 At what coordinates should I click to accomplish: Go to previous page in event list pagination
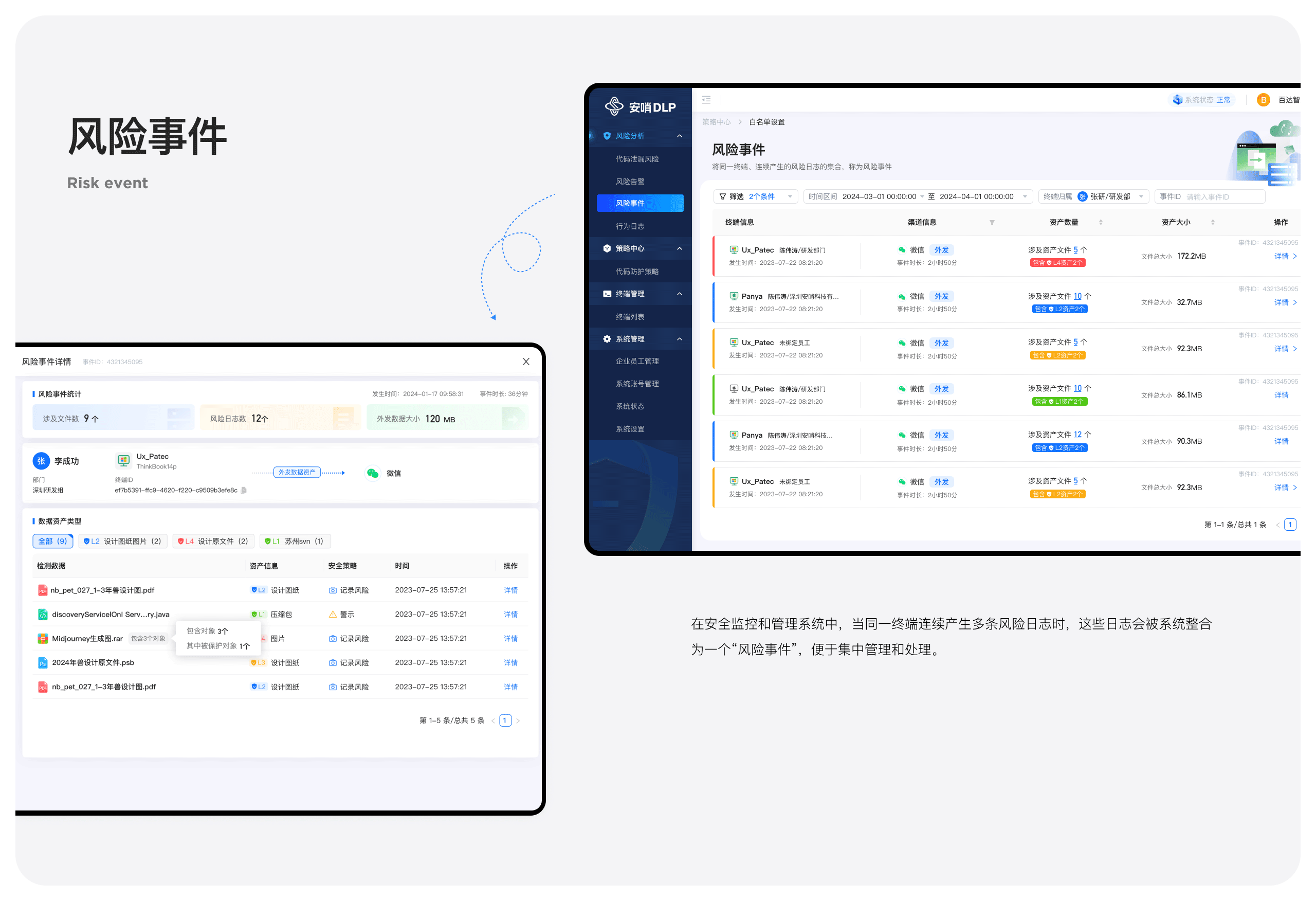(x=1277, y=525)
